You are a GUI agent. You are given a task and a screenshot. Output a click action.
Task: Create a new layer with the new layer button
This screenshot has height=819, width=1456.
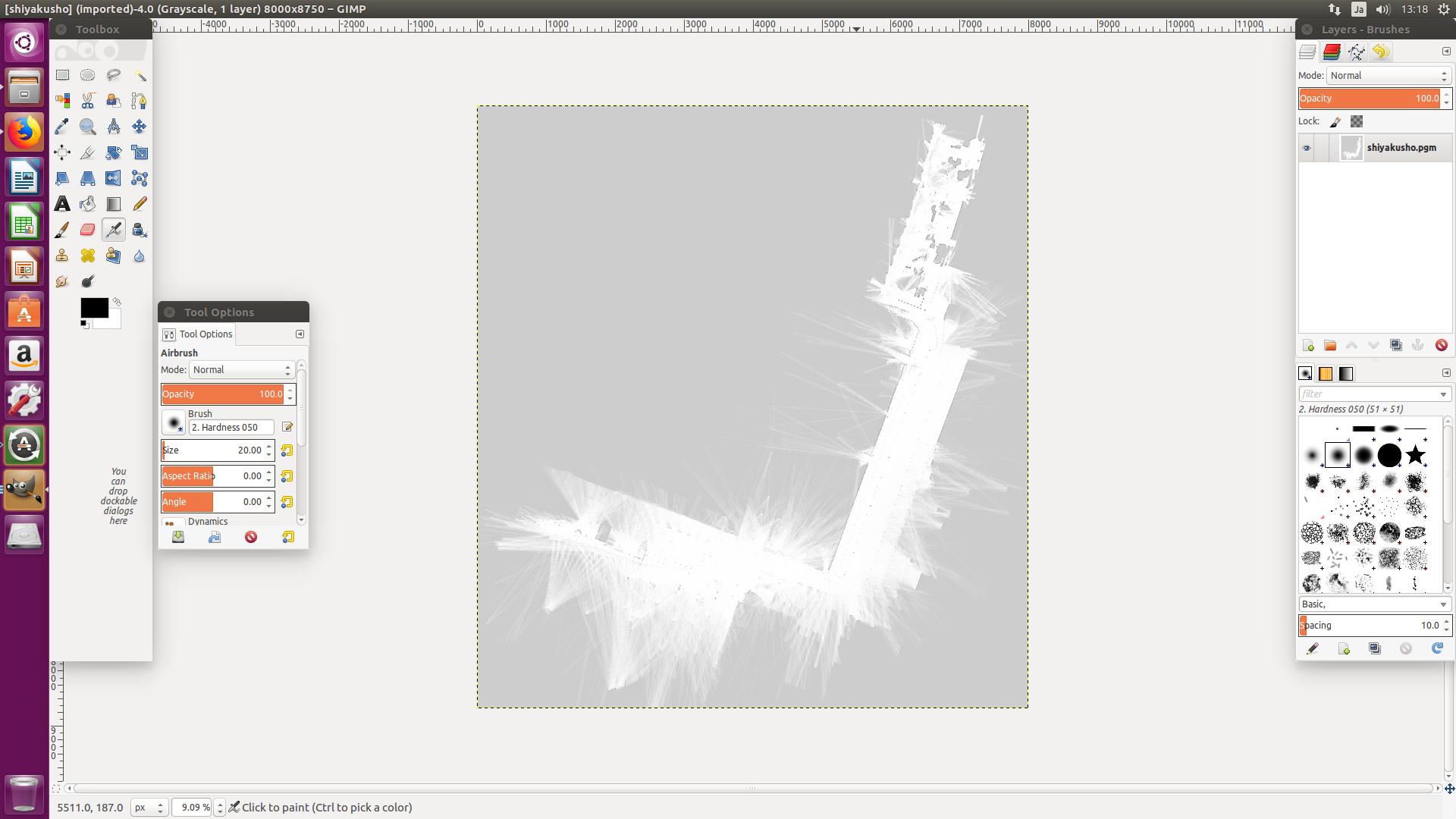[1309, 345]
